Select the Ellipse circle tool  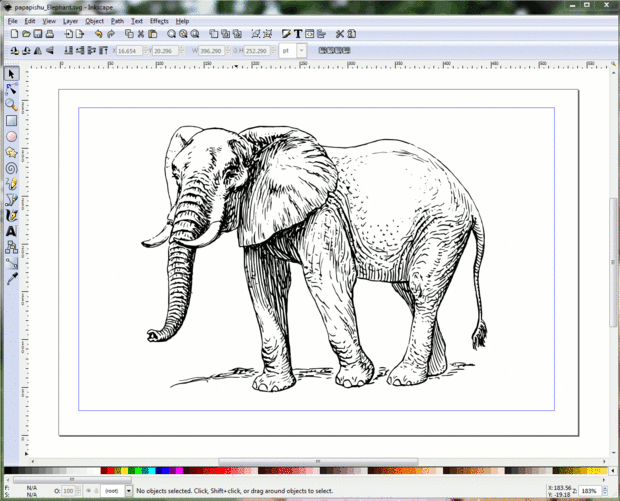11,136
